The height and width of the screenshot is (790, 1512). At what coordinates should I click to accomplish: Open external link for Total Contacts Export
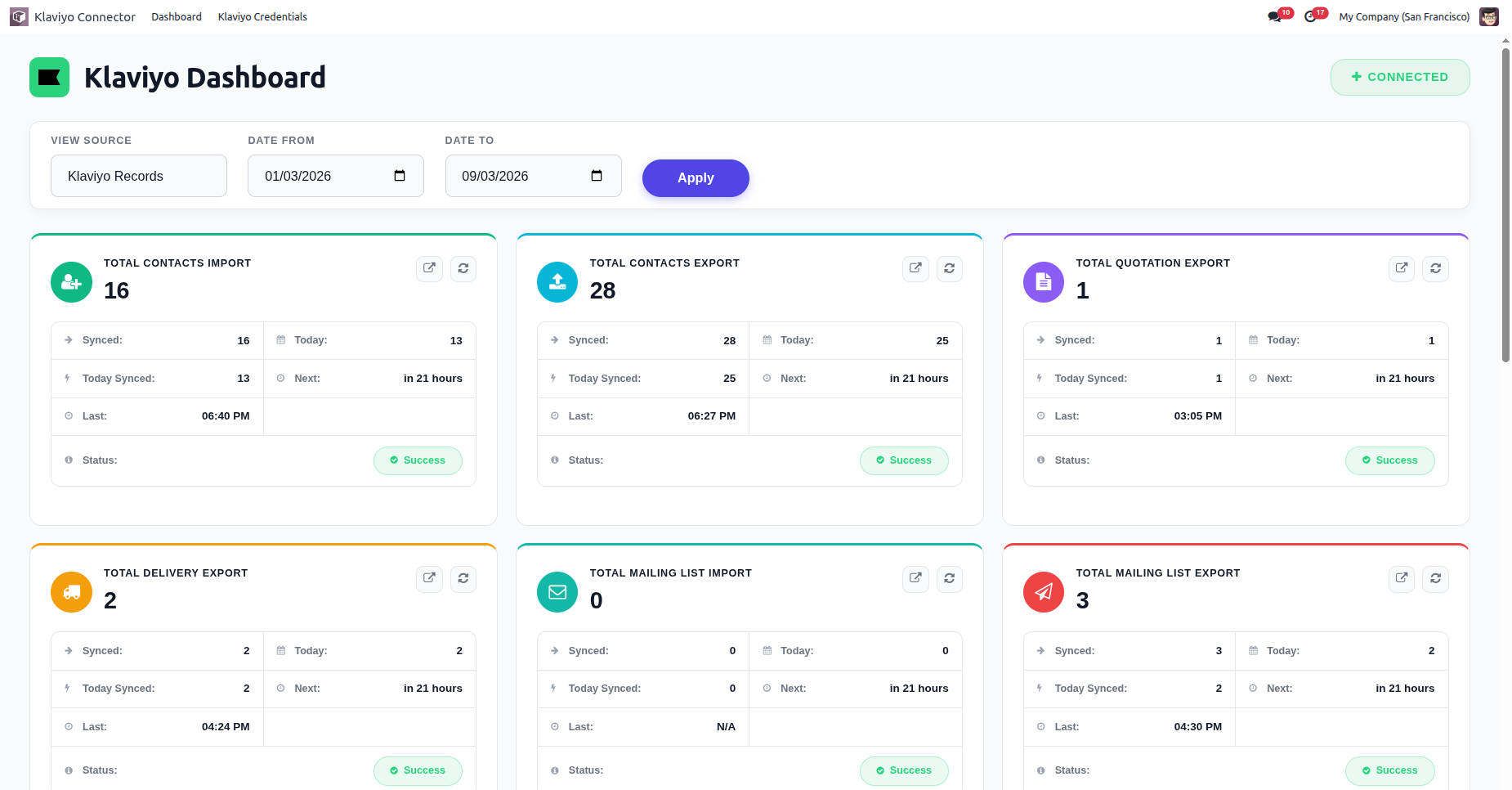915,268
